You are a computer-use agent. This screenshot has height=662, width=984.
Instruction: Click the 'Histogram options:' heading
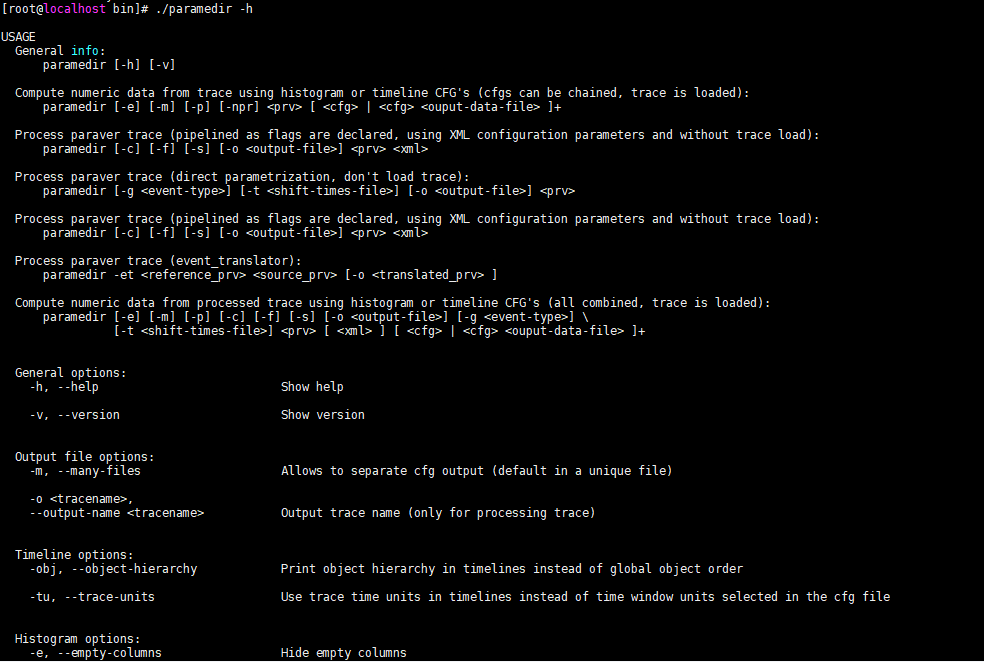[78, 639]
